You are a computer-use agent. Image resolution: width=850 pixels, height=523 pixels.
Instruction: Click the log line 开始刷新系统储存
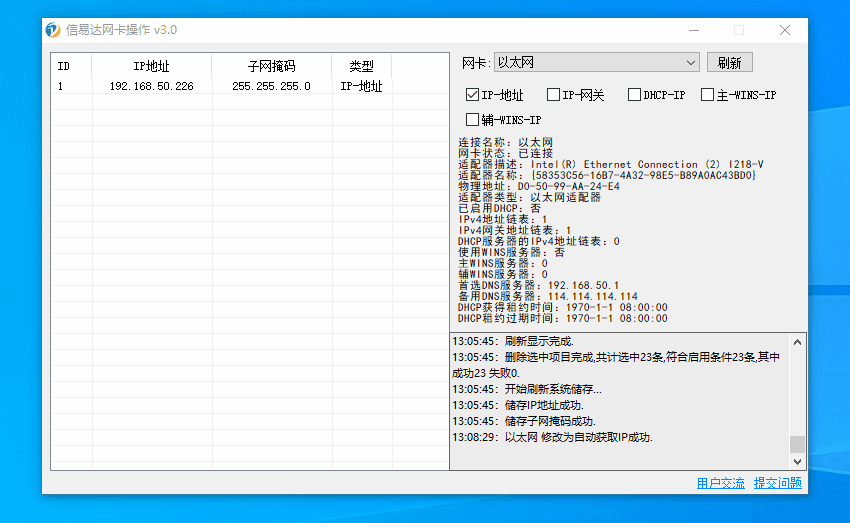tap(527, 389)
